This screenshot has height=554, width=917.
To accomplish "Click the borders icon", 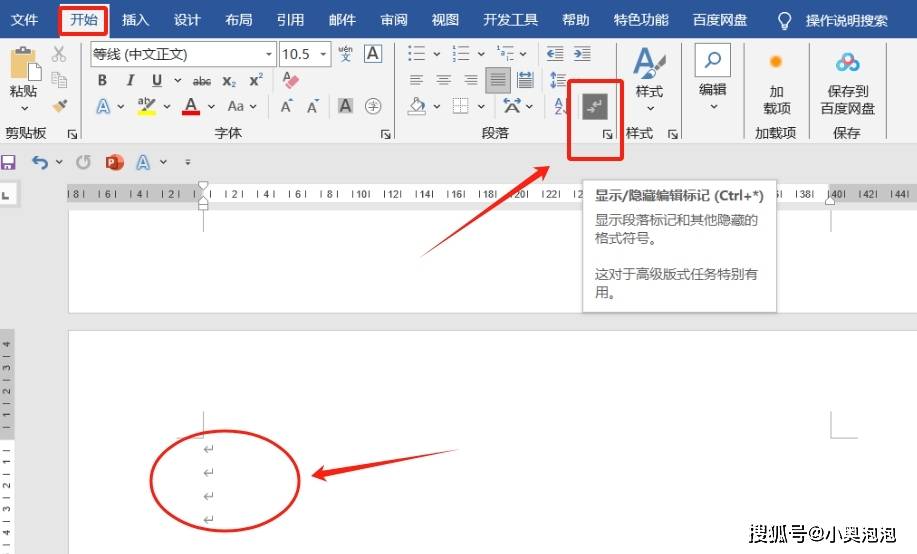I will pyautogui.click(x=461, y=106).
